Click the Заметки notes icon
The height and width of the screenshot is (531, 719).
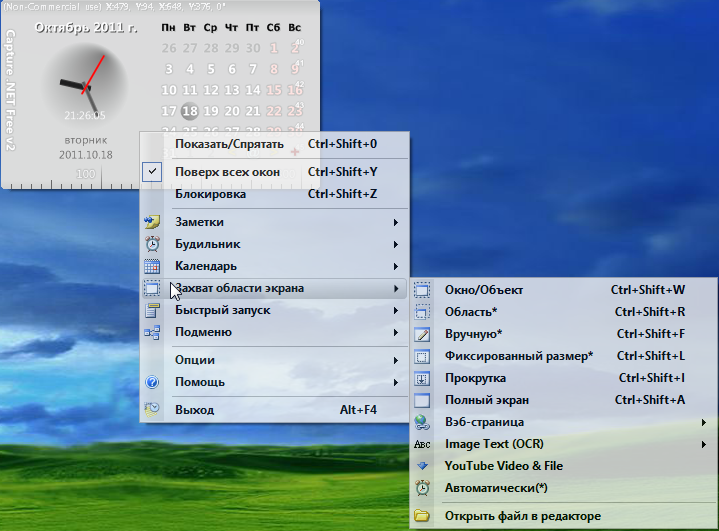coord(152,222)
